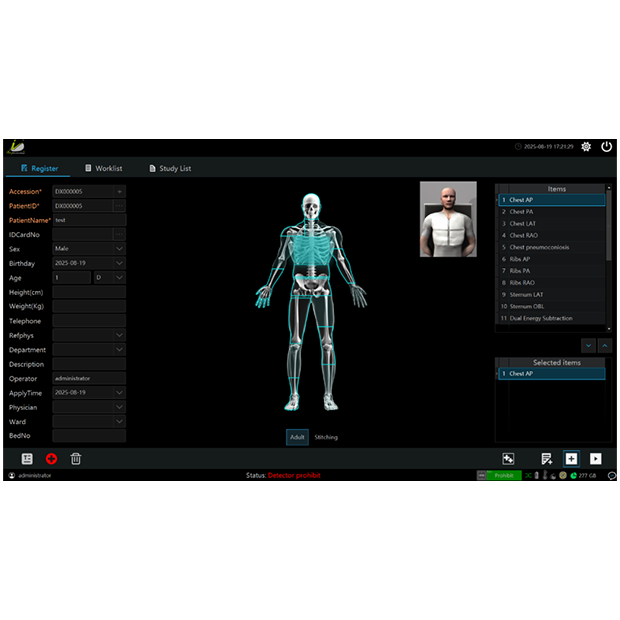The width and height of the screenshot is (620, 620).
Task: Click the form template icon in bottom toolbar
Action: pyautogui.click(x=27, y=459)
